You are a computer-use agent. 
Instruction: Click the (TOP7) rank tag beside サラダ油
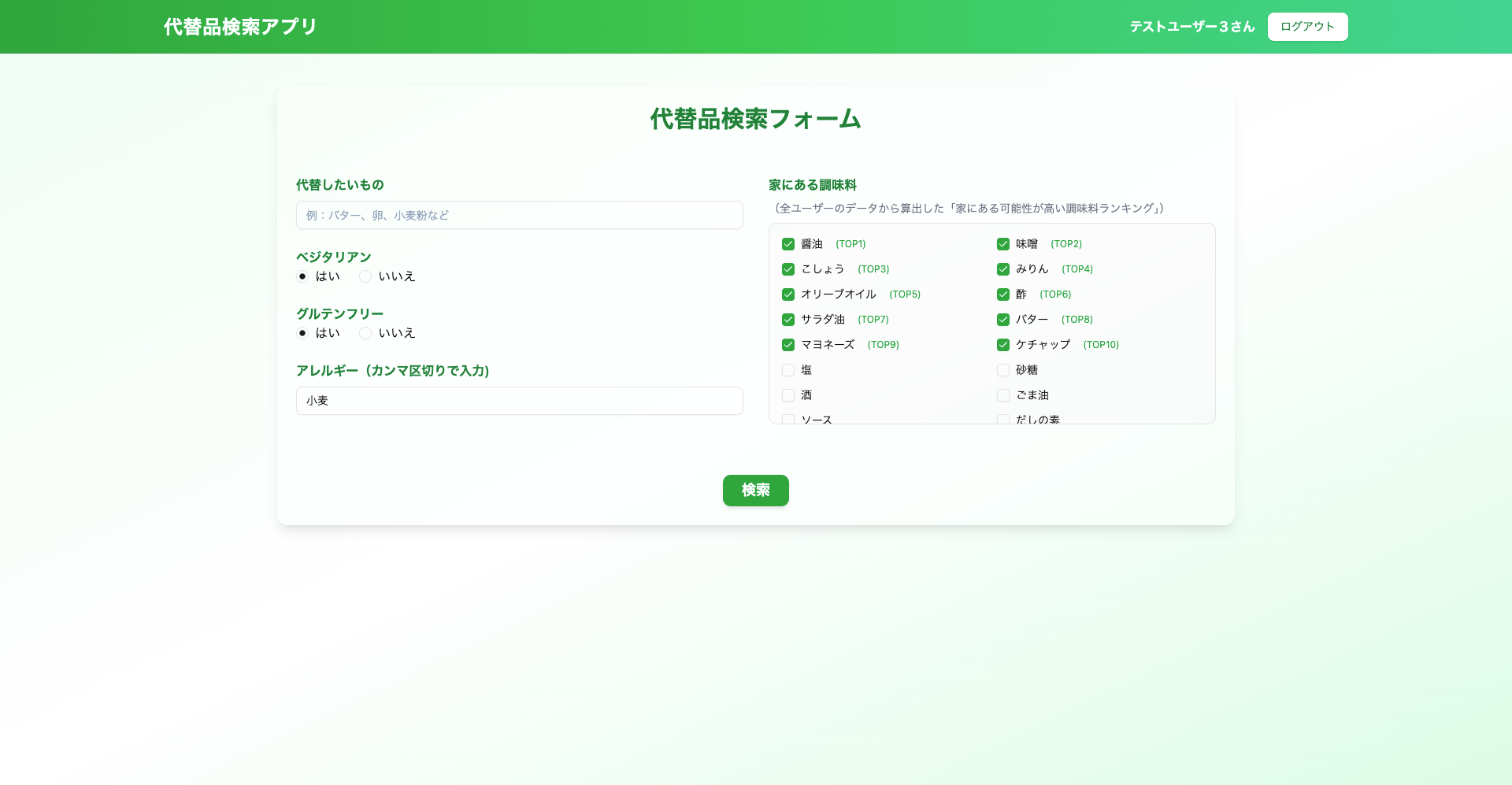(873, 320)
